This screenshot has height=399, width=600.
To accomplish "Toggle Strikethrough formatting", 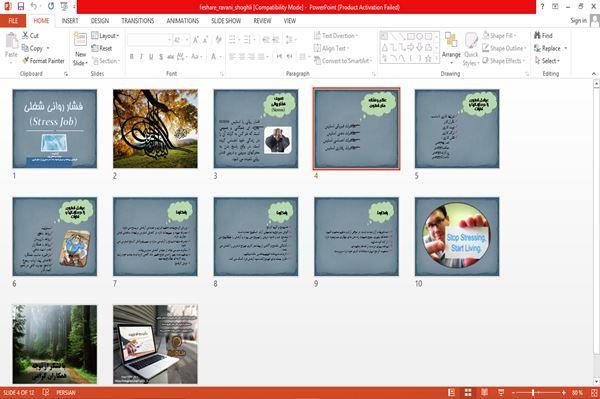I will (x=170, y=57).
